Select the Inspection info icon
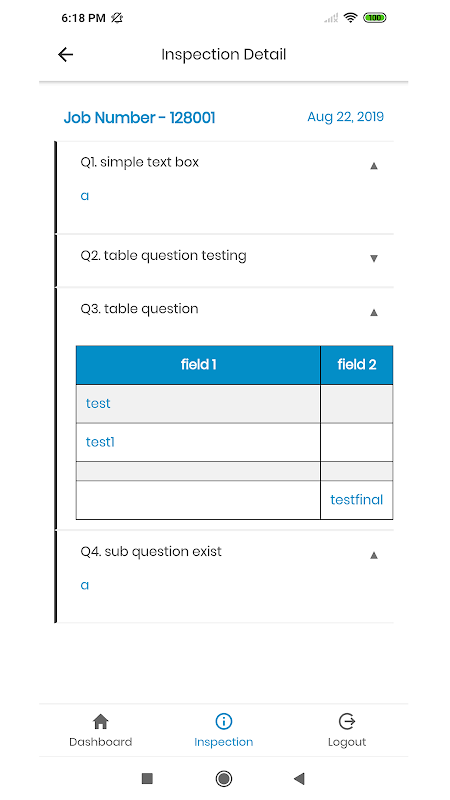Viewport: 450px width, 800px height. [223, 721]
